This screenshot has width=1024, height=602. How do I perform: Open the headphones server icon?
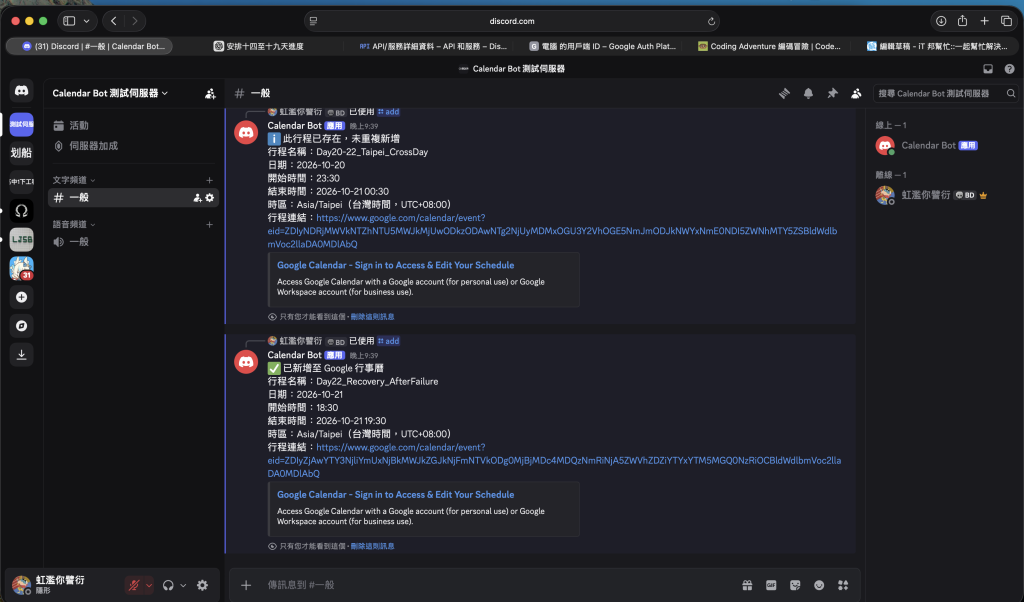[22, 210]
